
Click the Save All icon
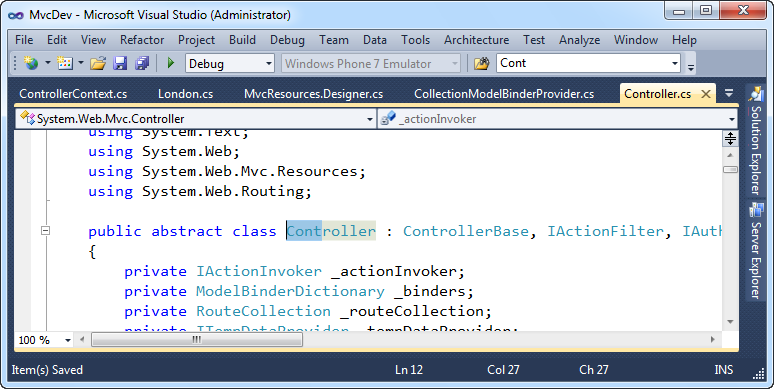(143, 63)
